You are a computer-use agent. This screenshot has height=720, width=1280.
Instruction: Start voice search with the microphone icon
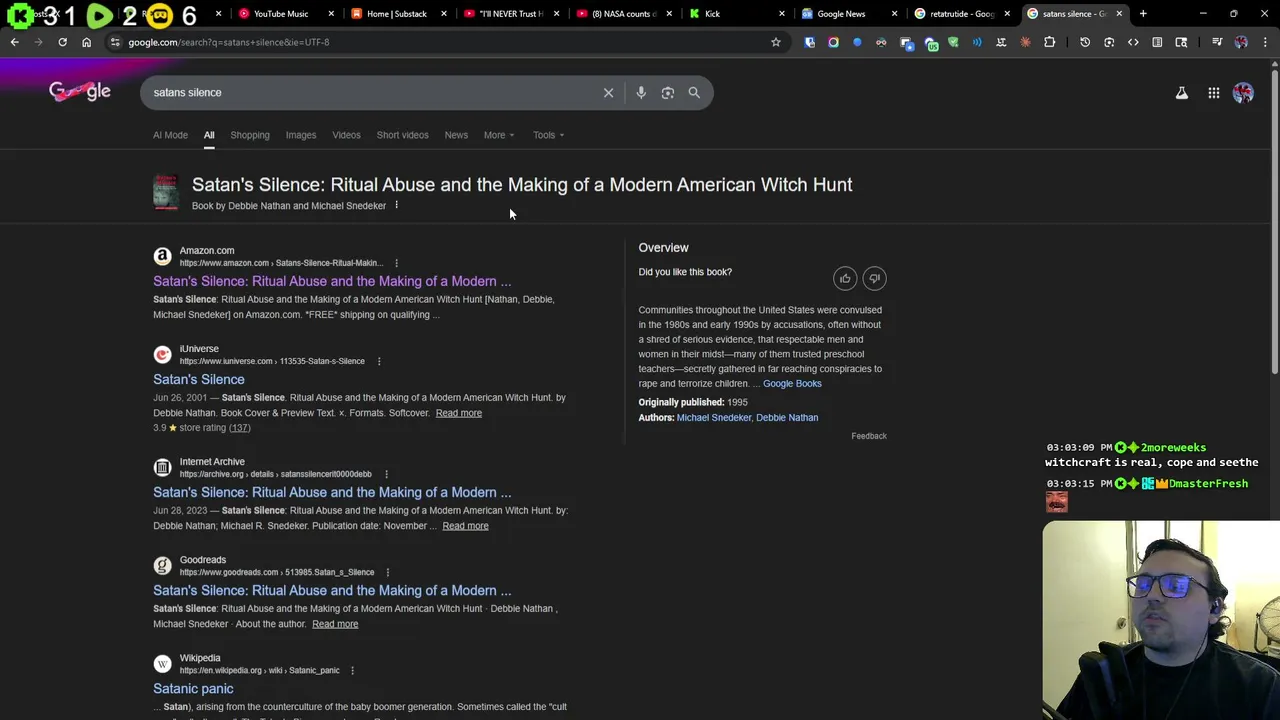(x=641, y=92)
